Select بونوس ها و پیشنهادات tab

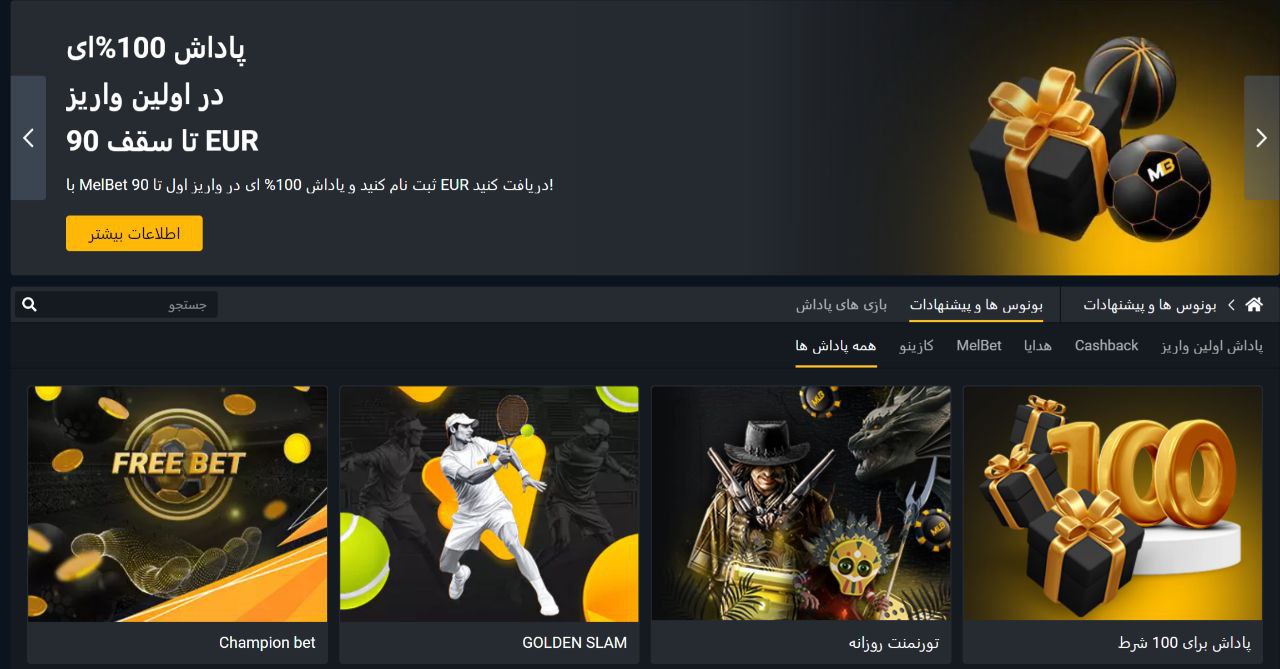click(976, 304)
